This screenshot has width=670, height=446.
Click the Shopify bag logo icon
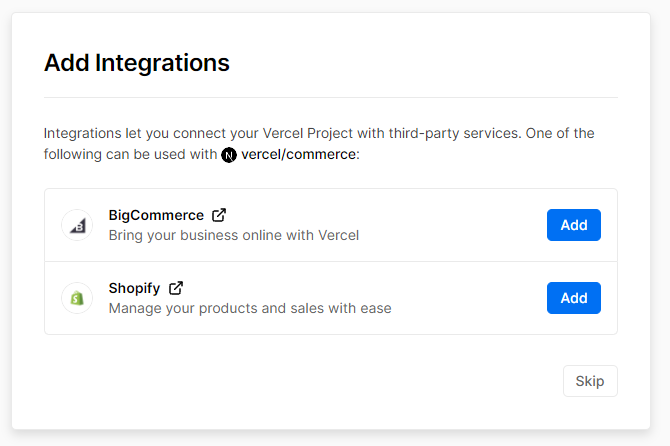(77, 298)
